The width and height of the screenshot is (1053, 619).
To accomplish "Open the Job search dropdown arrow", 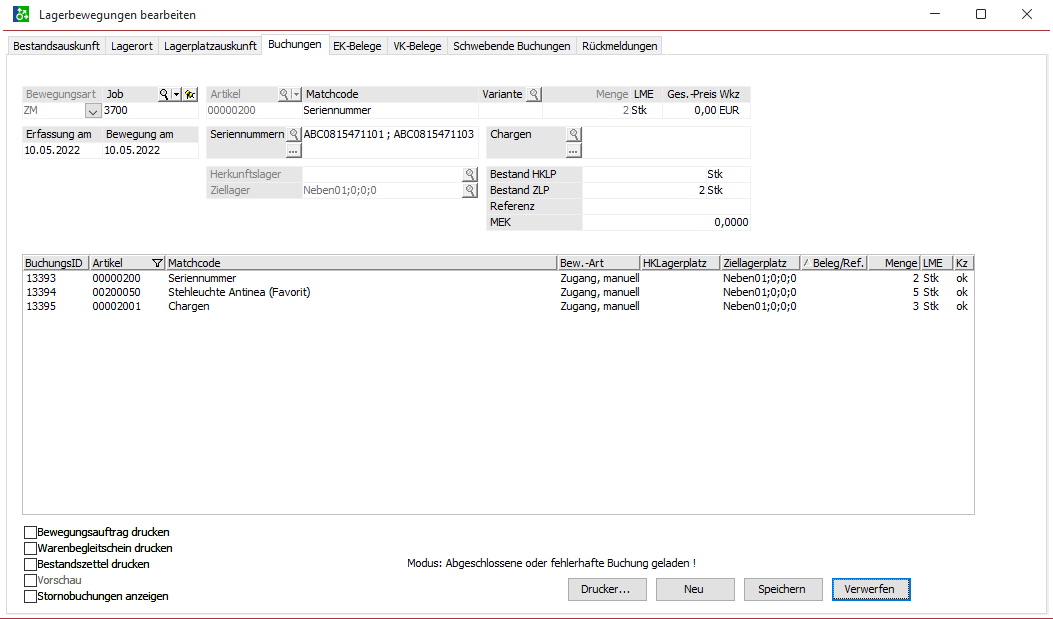I will click(176, 94).
